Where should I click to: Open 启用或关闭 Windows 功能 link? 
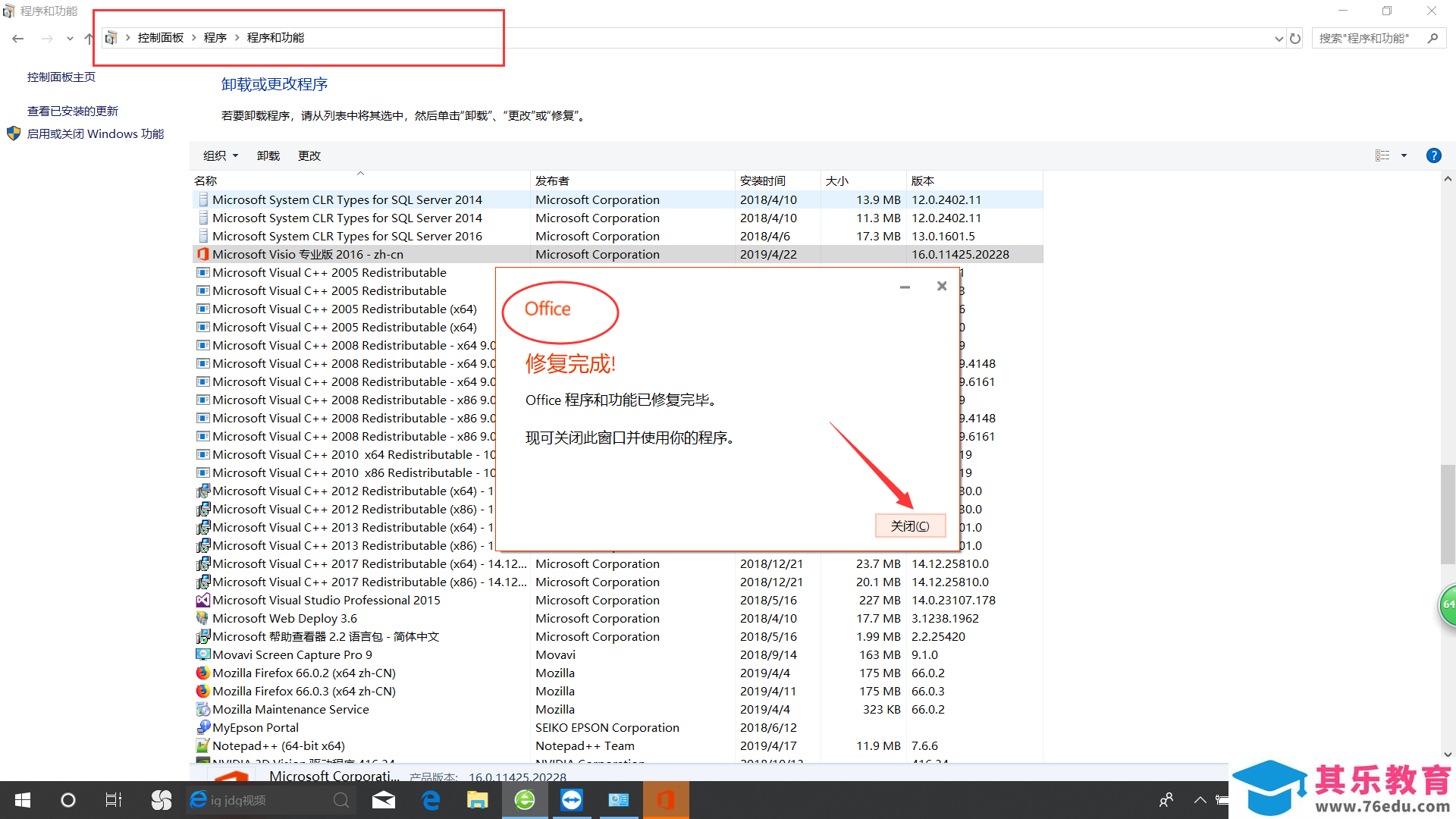tap(96, 134)
